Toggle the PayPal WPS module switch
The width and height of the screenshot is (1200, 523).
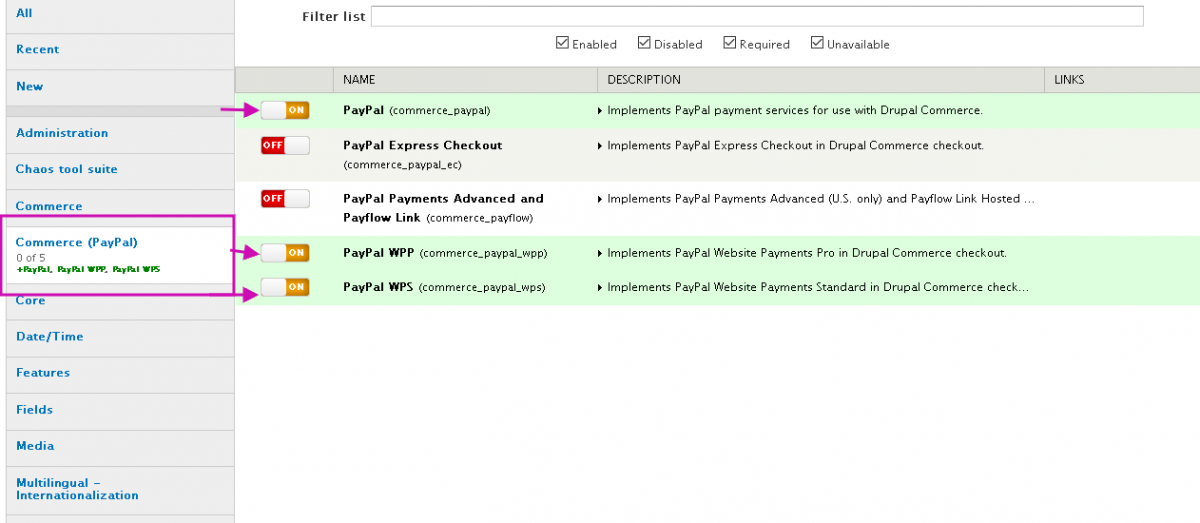(x=285, y=287)
